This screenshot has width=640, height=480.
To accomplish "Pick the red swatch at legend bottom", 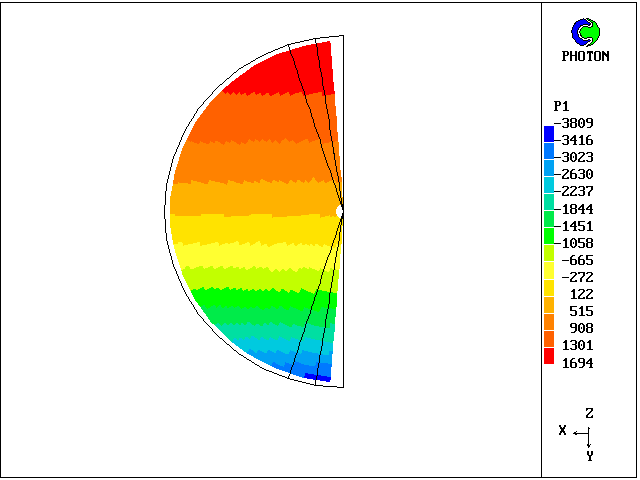I will (548, 356).
